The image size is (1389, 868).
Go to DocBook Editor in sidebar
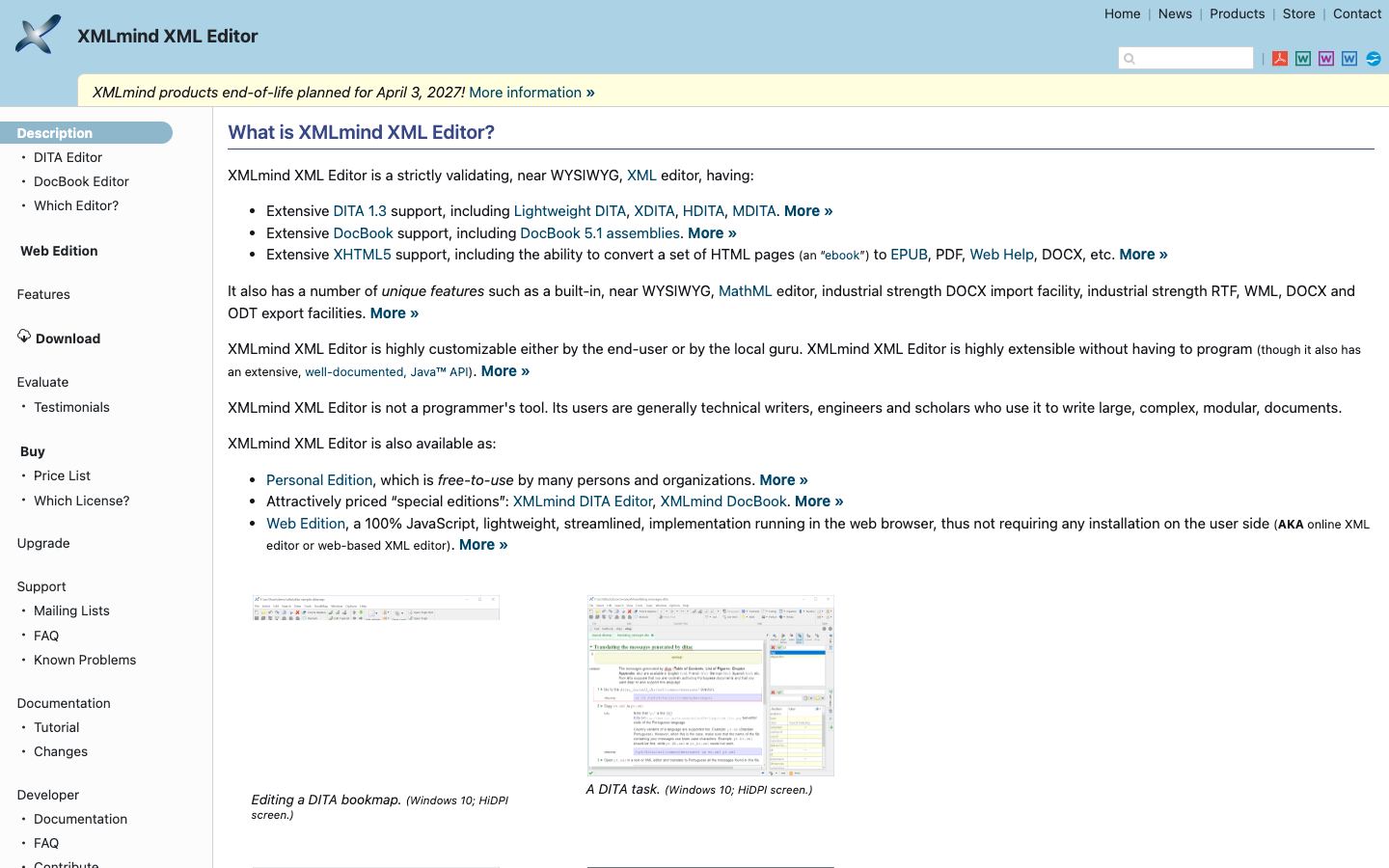pyautogui.click(x=81, y=181)
